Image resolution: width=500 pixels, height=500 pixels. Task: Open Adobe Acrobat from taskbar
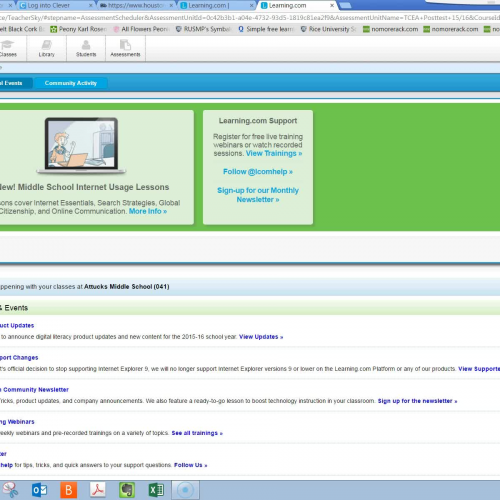pos(98,490)
